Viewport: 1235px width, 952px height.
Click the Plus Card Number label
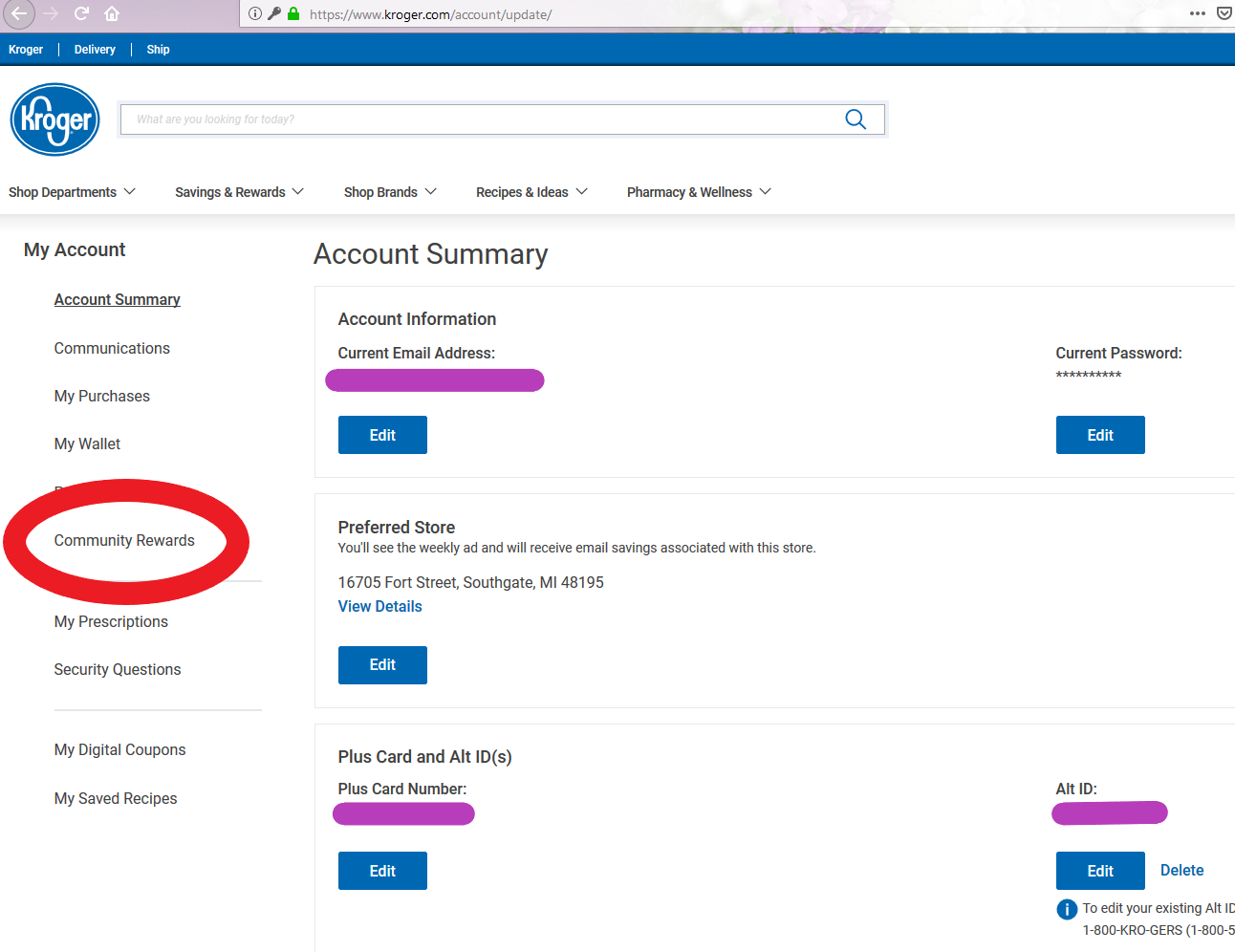(401, 790)
